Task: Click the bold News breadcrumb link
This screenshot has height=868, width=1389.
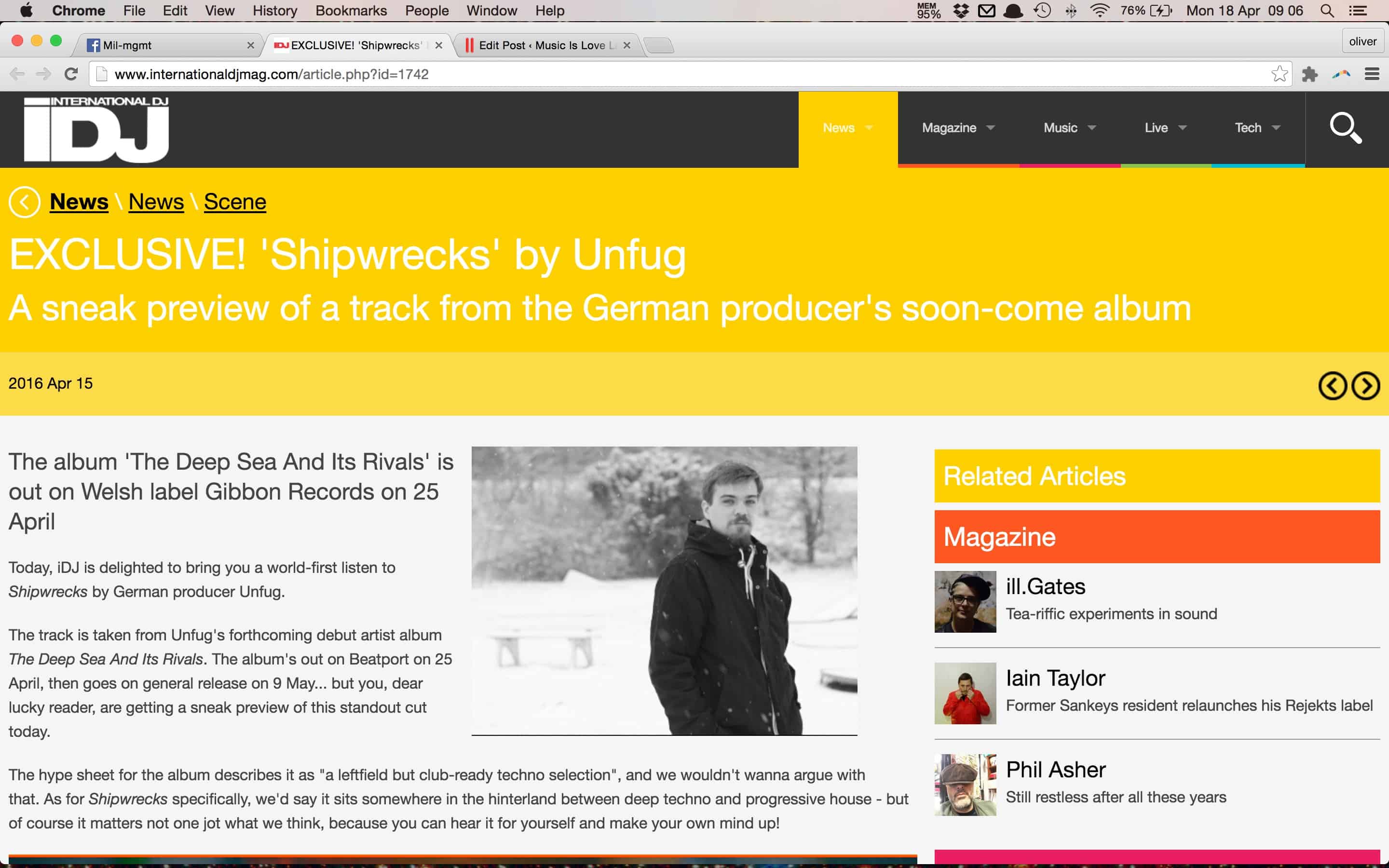Action: click(79, 202)
